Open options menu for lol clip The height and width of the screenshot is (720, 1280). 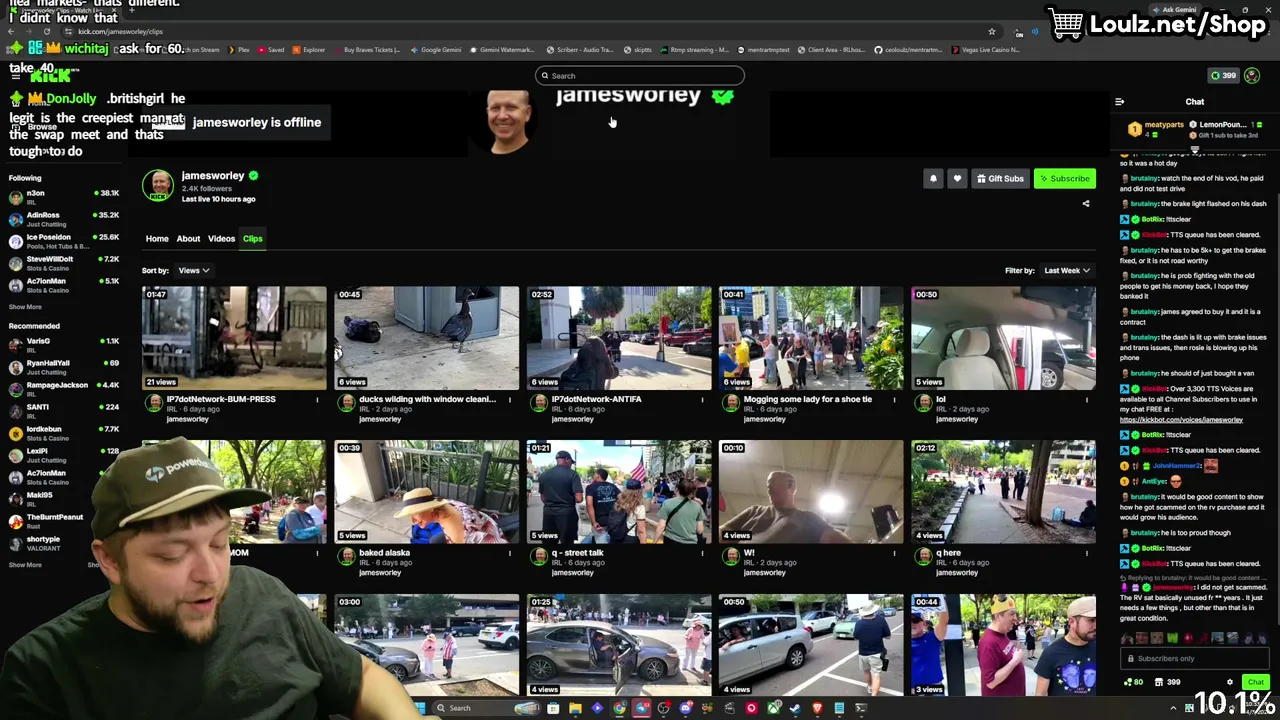coord(1087,399)
